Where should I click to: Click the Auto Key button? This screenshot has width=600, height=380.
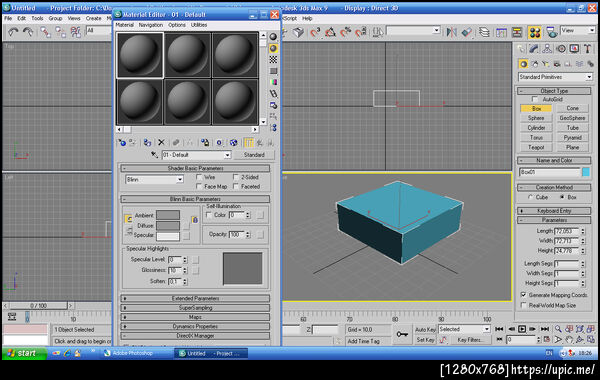click(x=426, y=329)
